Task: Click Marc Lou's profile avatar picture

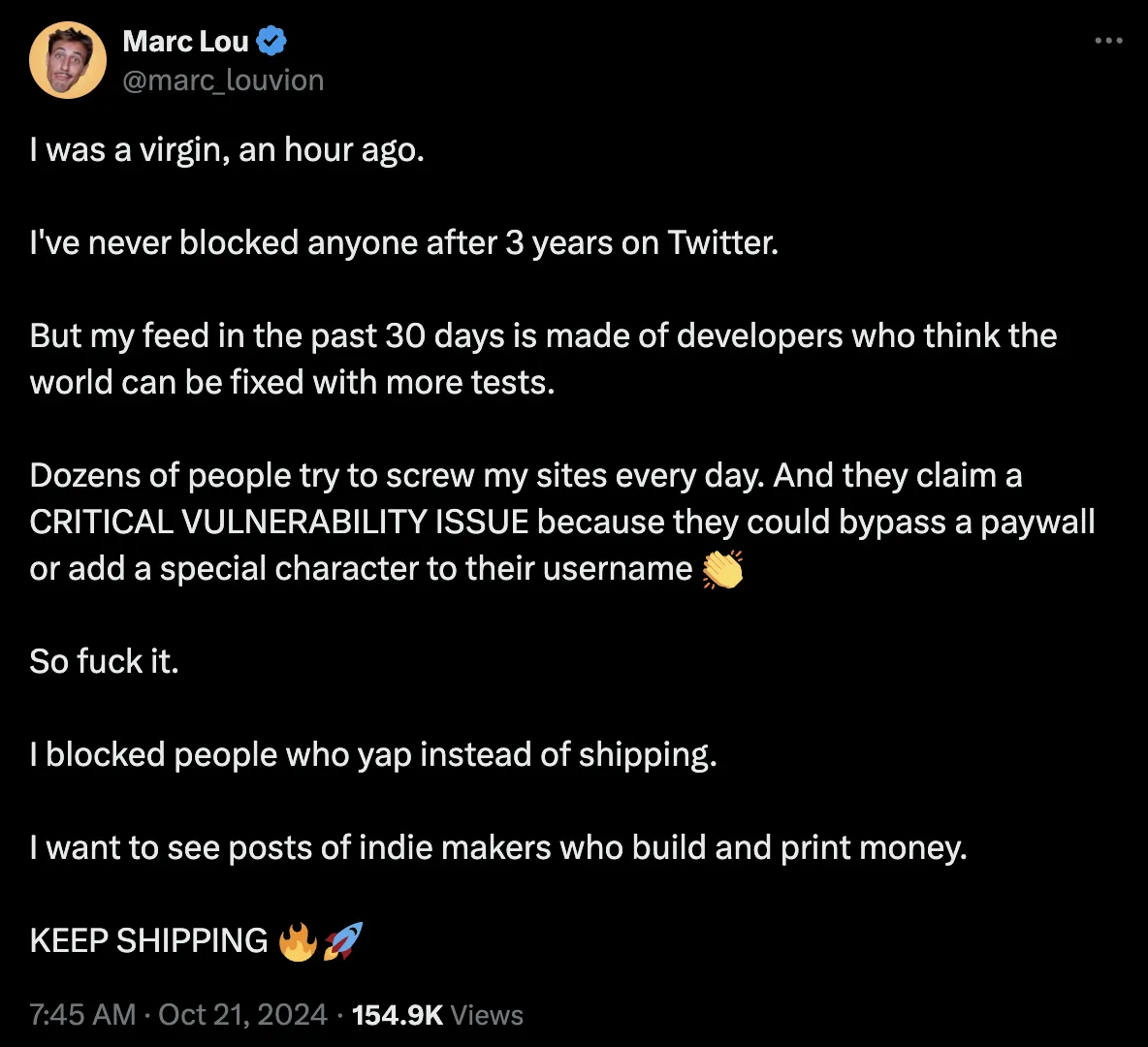Action: click(67, 60)
